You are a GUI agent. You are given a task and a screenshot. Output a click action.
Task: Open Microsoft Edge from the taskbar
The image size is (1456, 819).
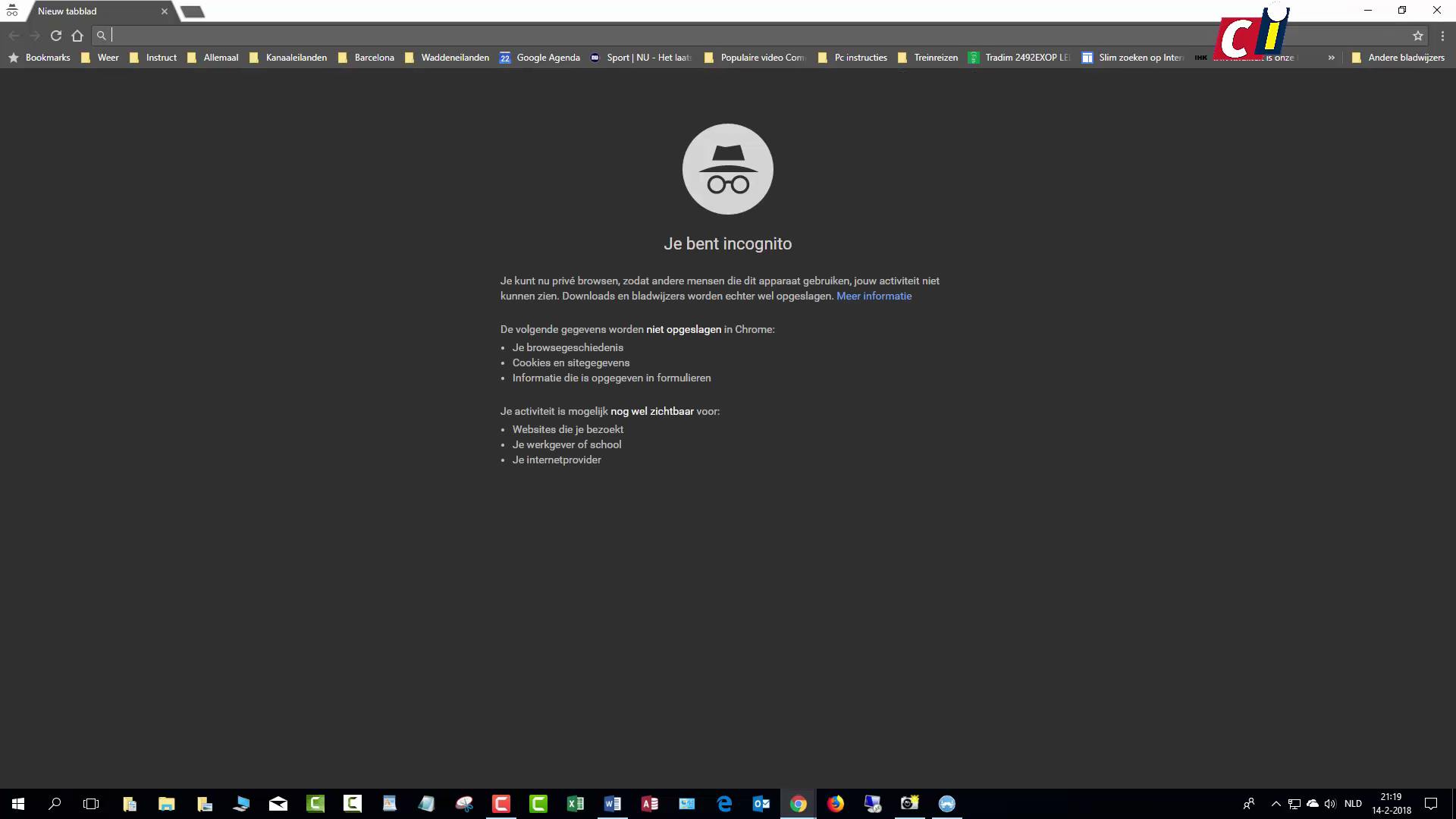[724, 804]
